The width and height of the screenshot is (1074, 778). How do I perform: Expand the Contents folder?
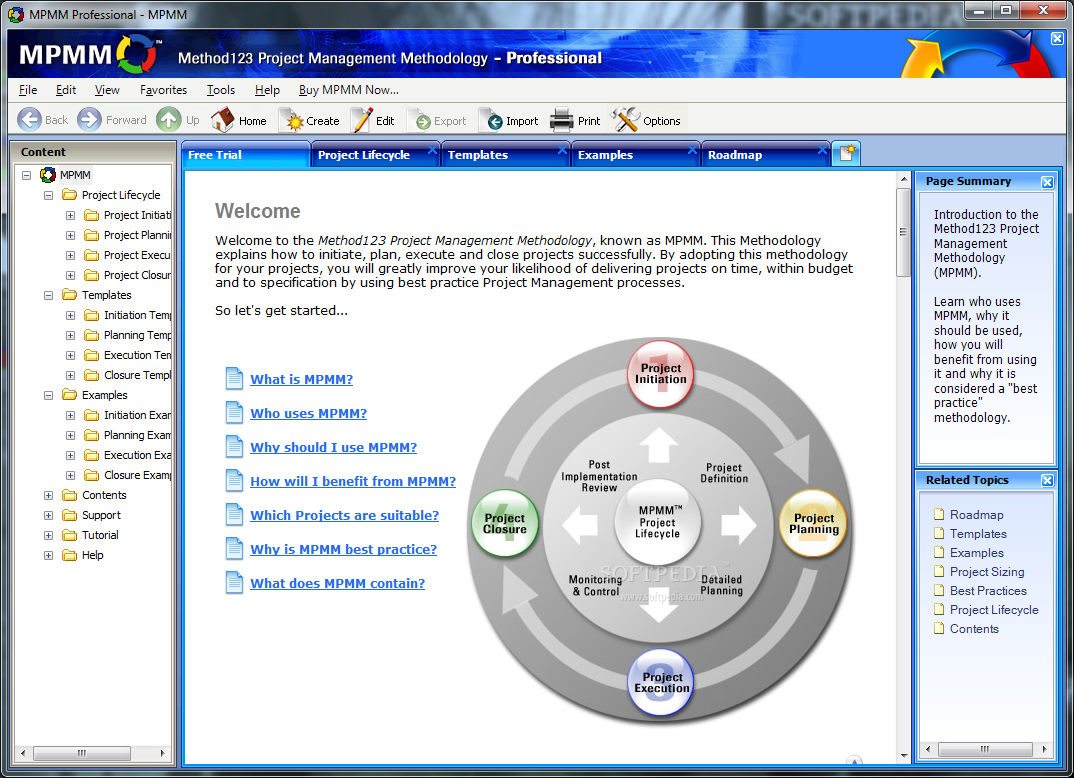[49, 495]
